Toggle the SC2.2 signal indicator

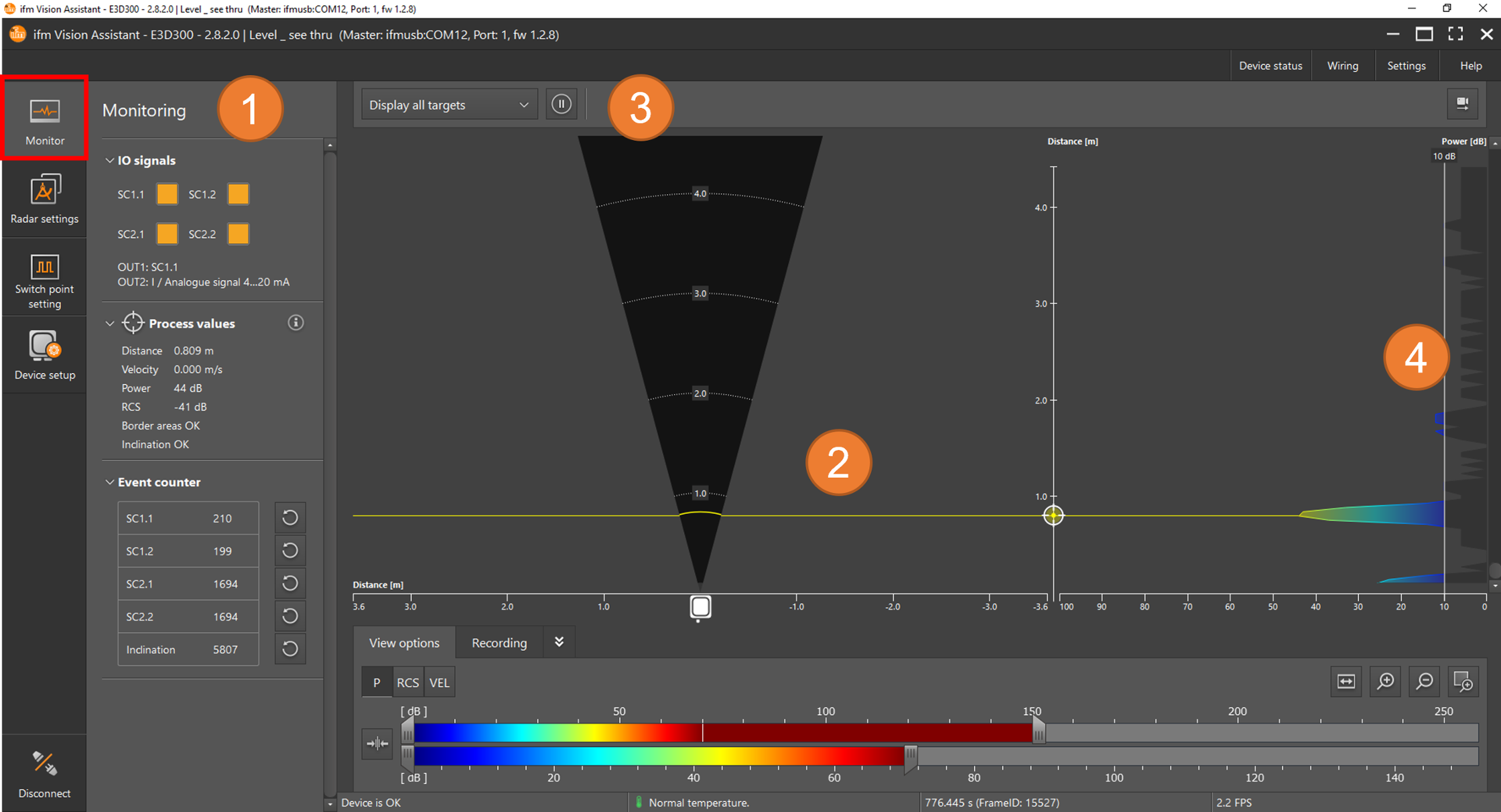[238, 234]
